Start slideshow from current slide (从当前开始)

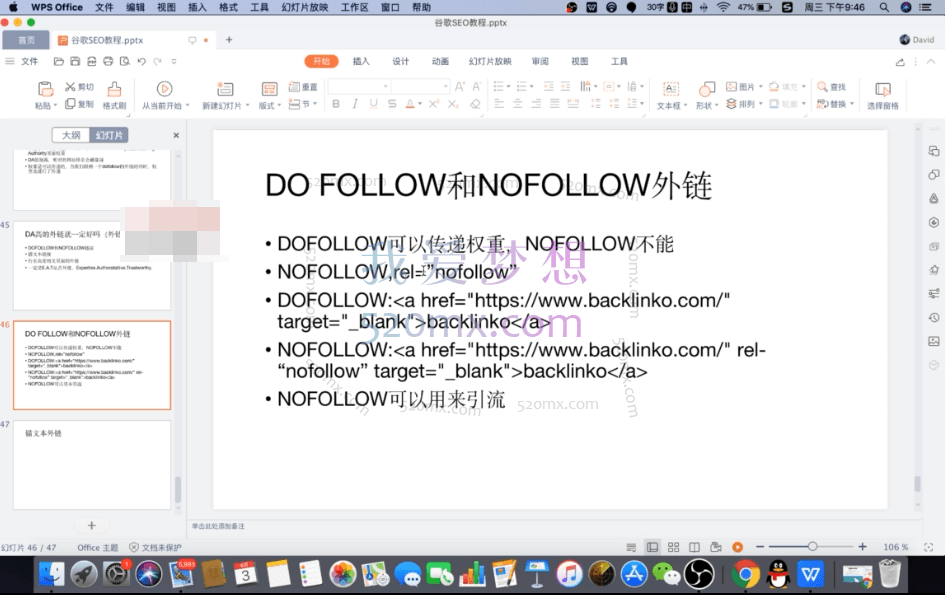point(163,89)
